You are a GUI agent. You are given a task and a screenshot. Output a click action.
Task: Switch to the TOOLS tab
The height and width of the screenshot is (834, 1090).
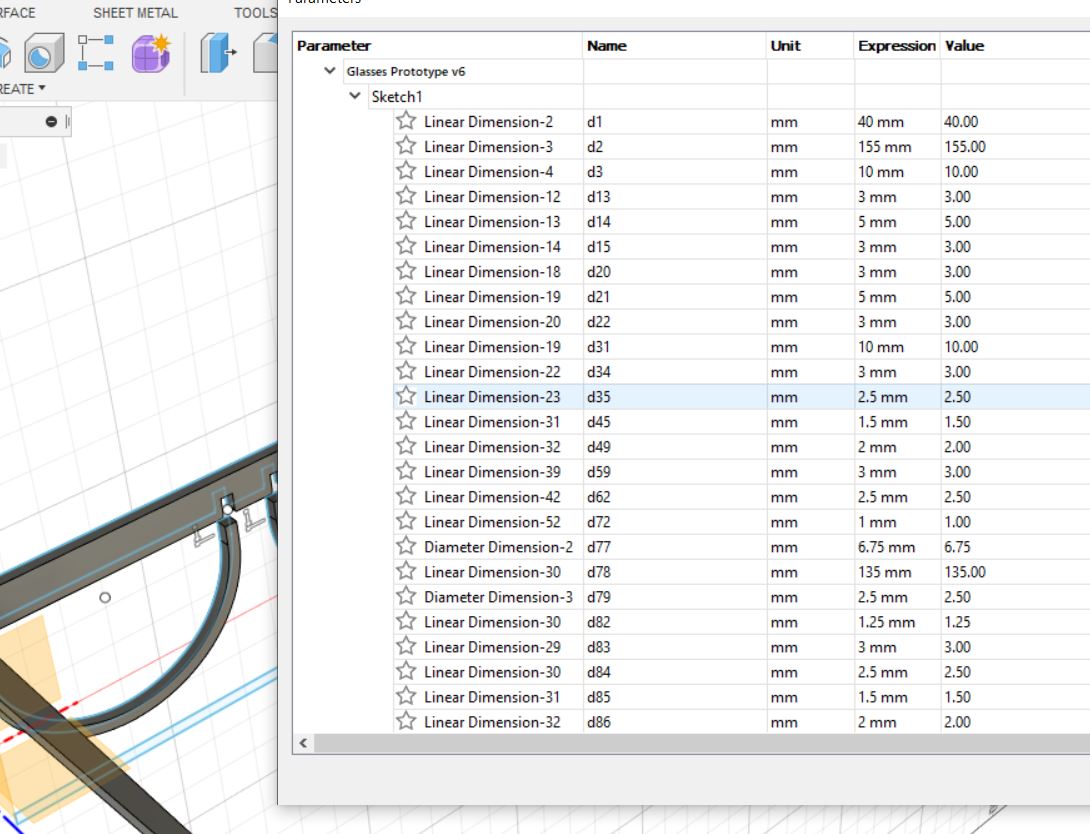click(255, 13)
